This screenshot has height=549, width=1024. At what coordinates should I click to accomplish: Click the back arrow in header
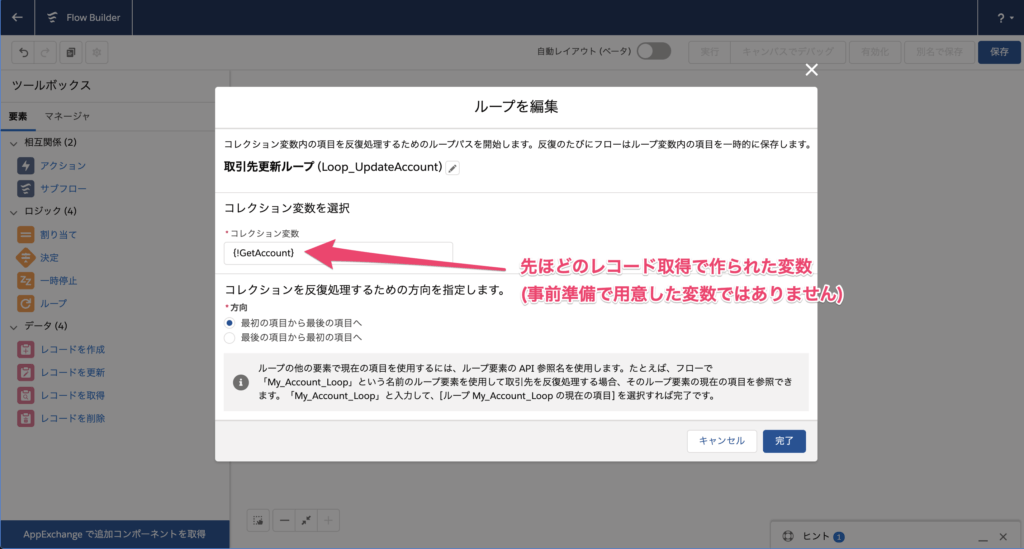tap(17, 18)
